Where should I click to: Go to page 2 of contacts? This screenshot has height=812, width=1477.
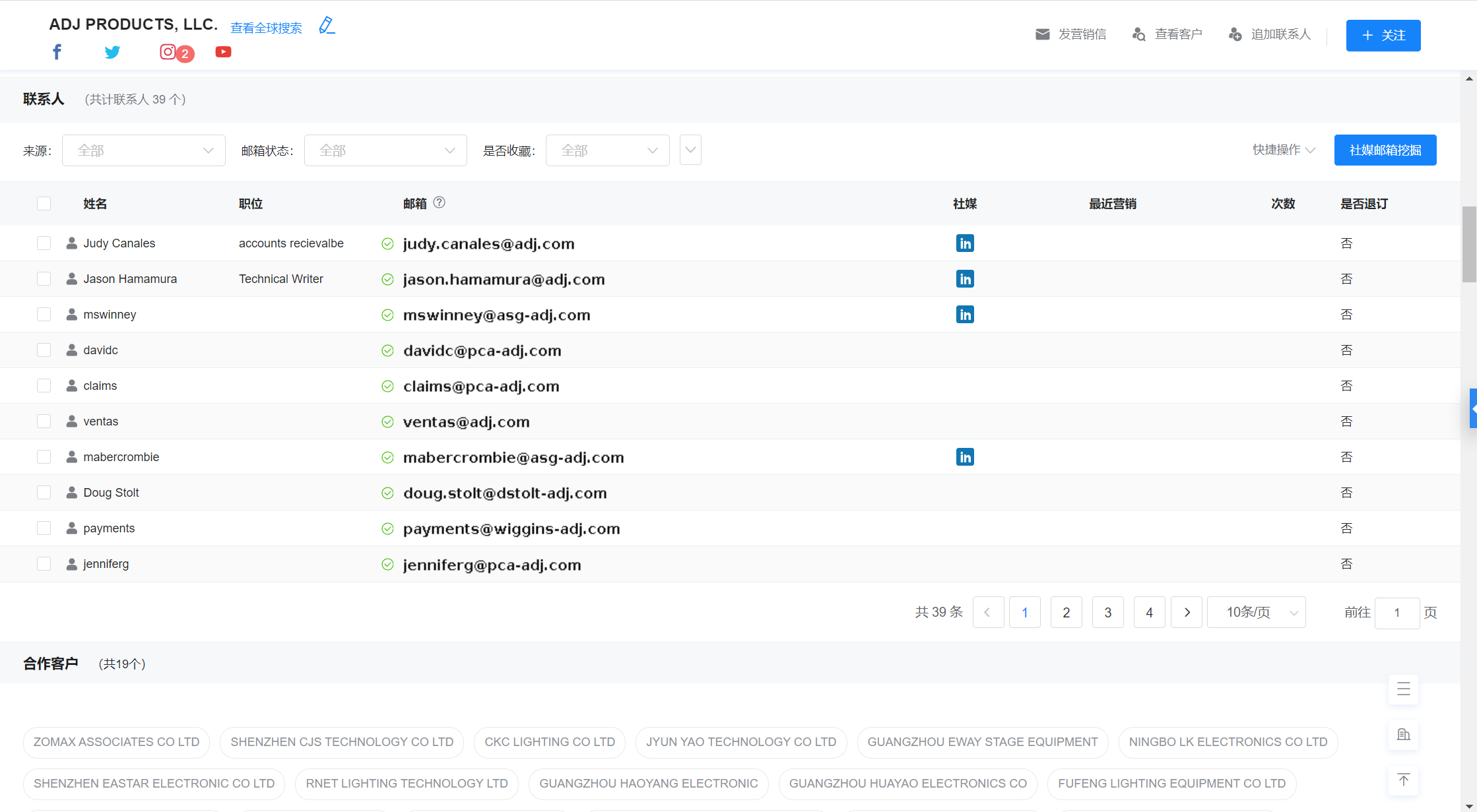coord(1067,612)
